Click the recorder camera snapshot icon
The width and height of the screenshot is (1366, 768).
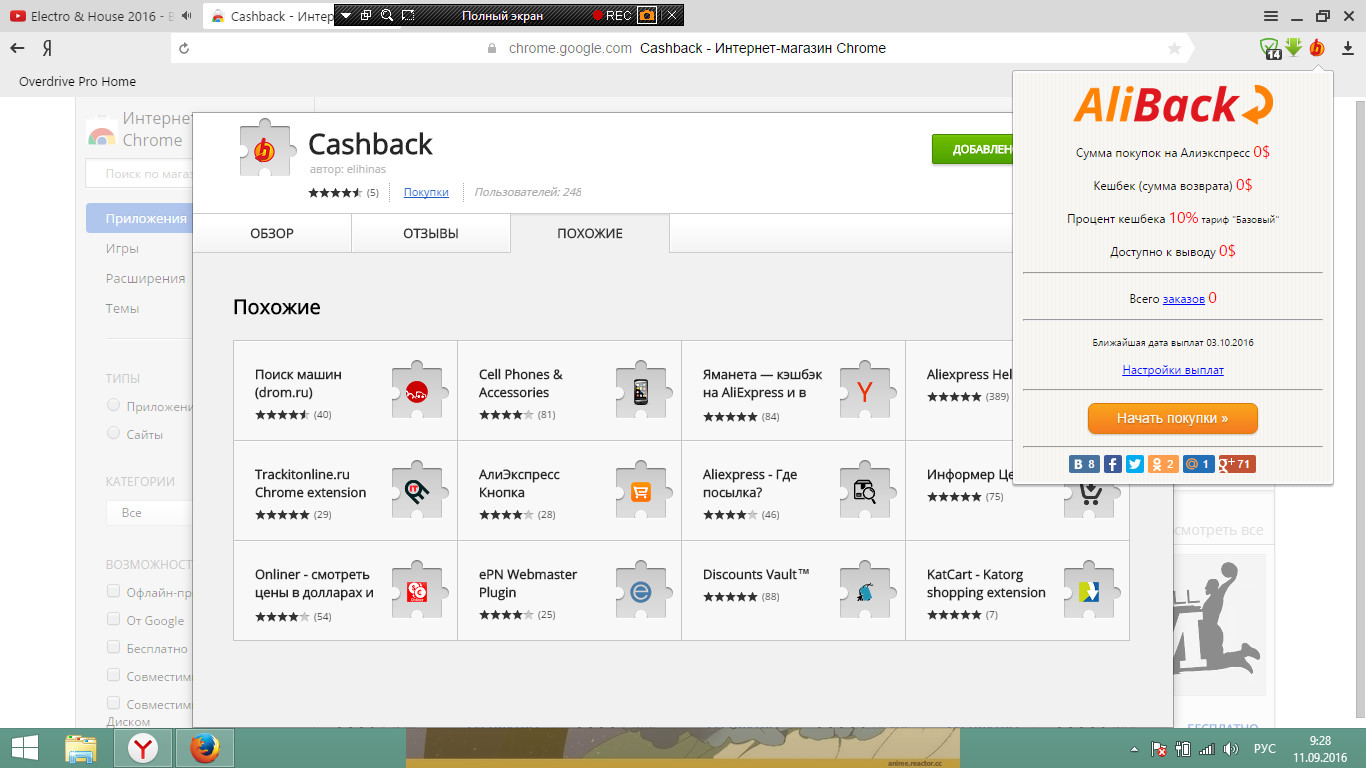click(647, 16)
